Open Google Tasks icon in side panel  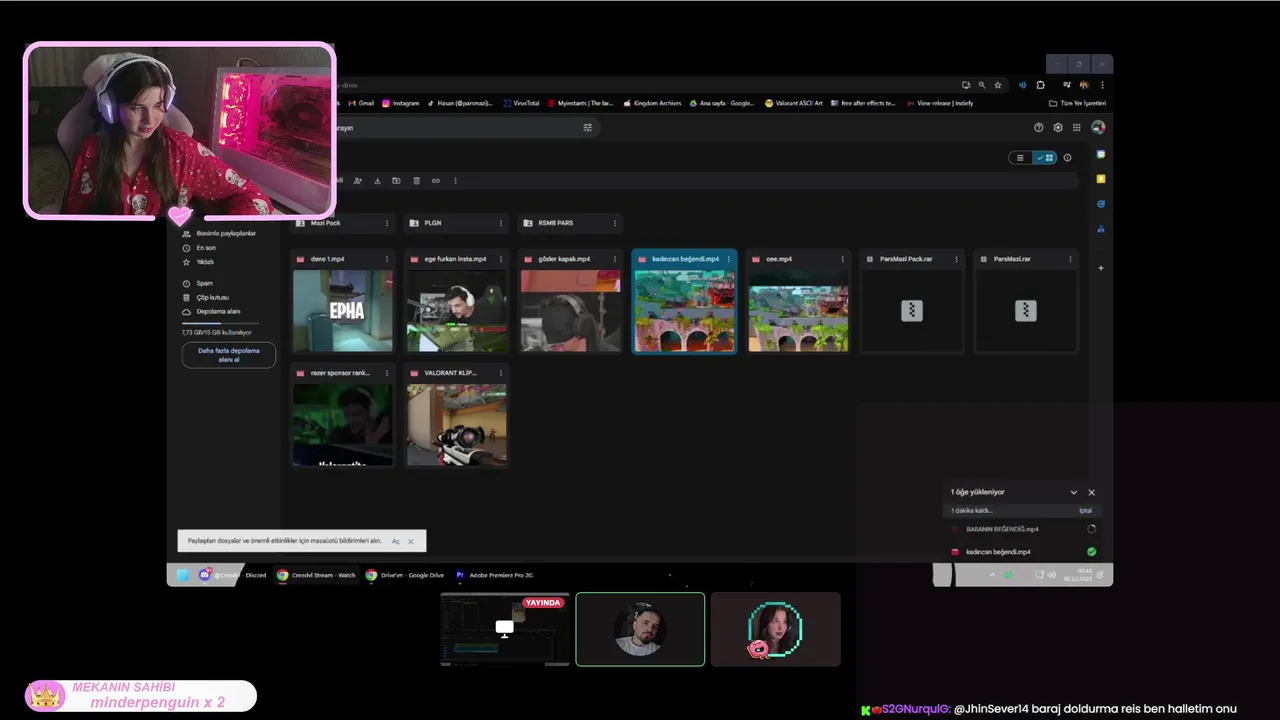click(1100, 204)
